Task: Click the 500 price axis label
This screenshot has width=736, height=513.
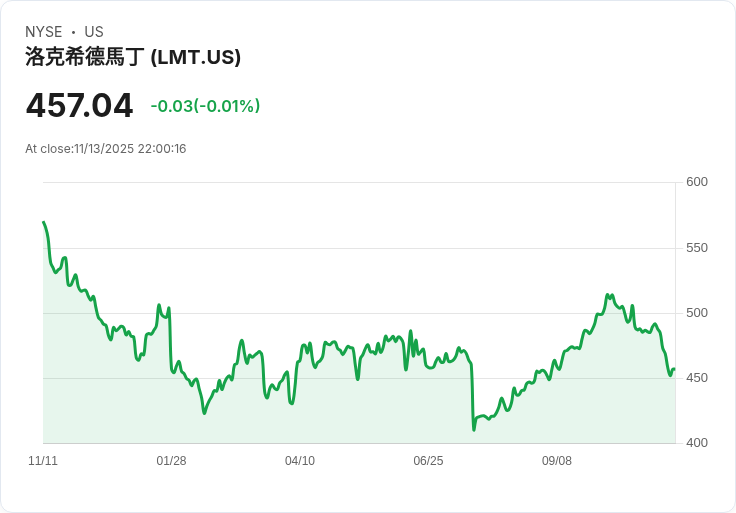Action: (x=697, y=313)
